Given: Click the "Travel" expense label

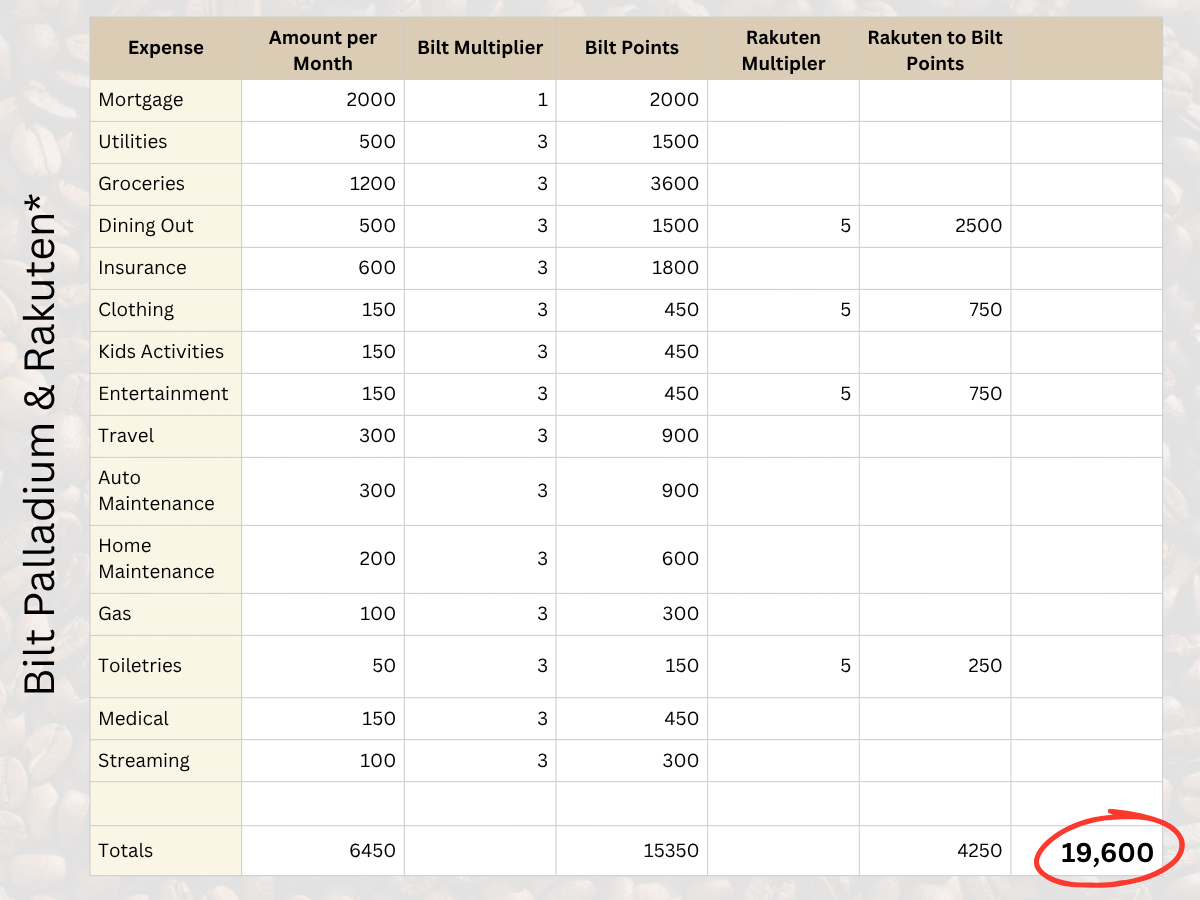Looking at the screenshot, I should click(126, 436).
